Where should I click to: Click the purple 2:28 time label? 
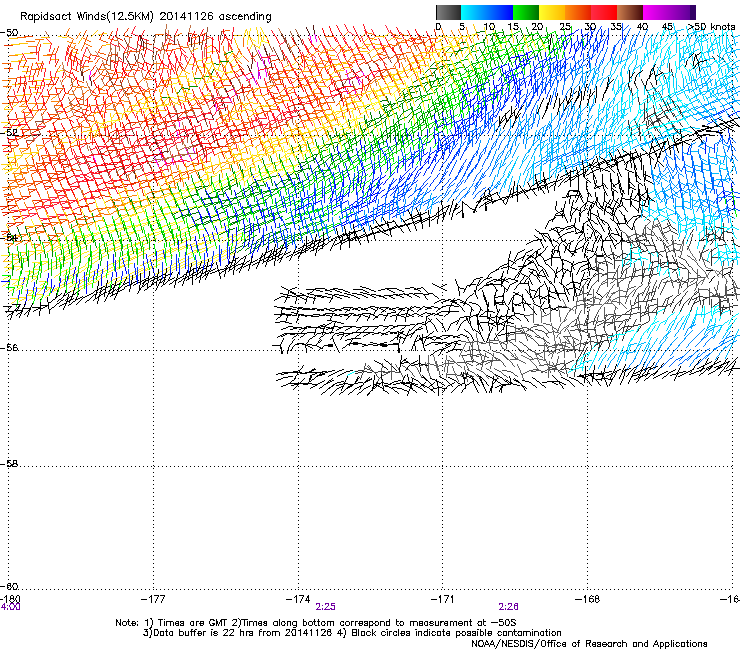click(x=508, y=607)
